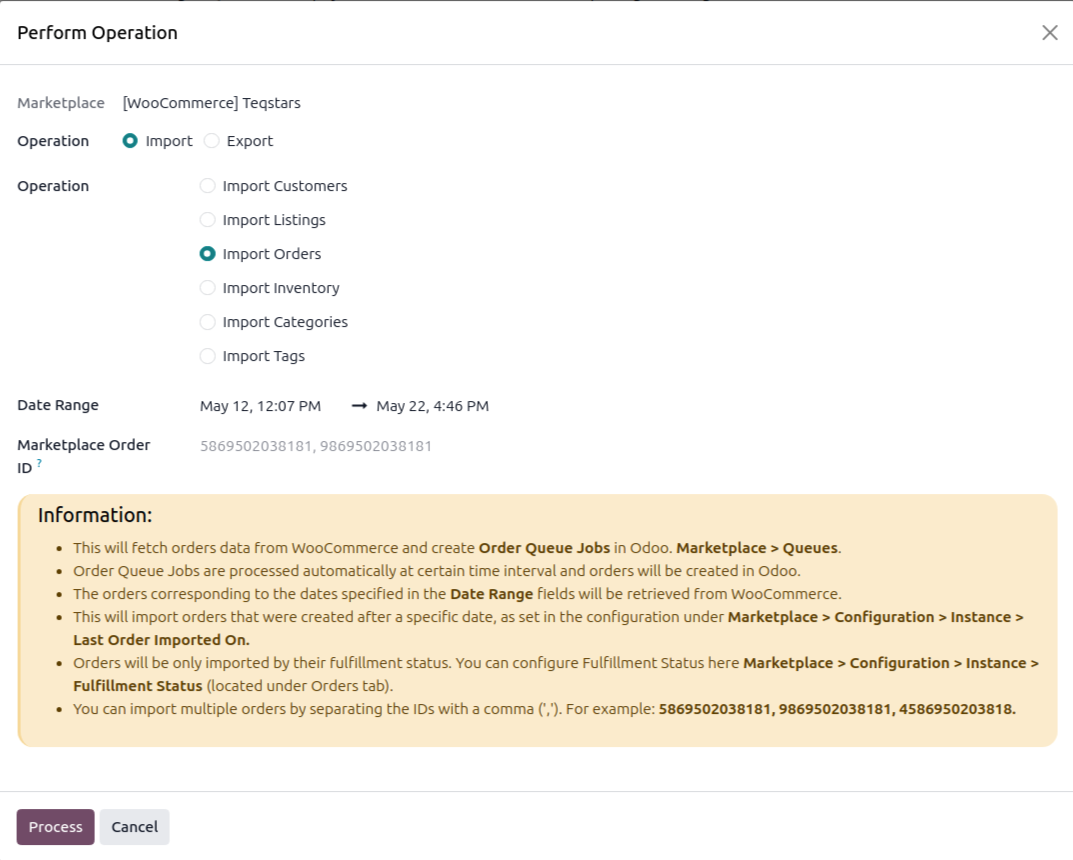The height and width of the screenshot is (860, 1073).
Task: Select the Import operation radio button
Action: 130,141
